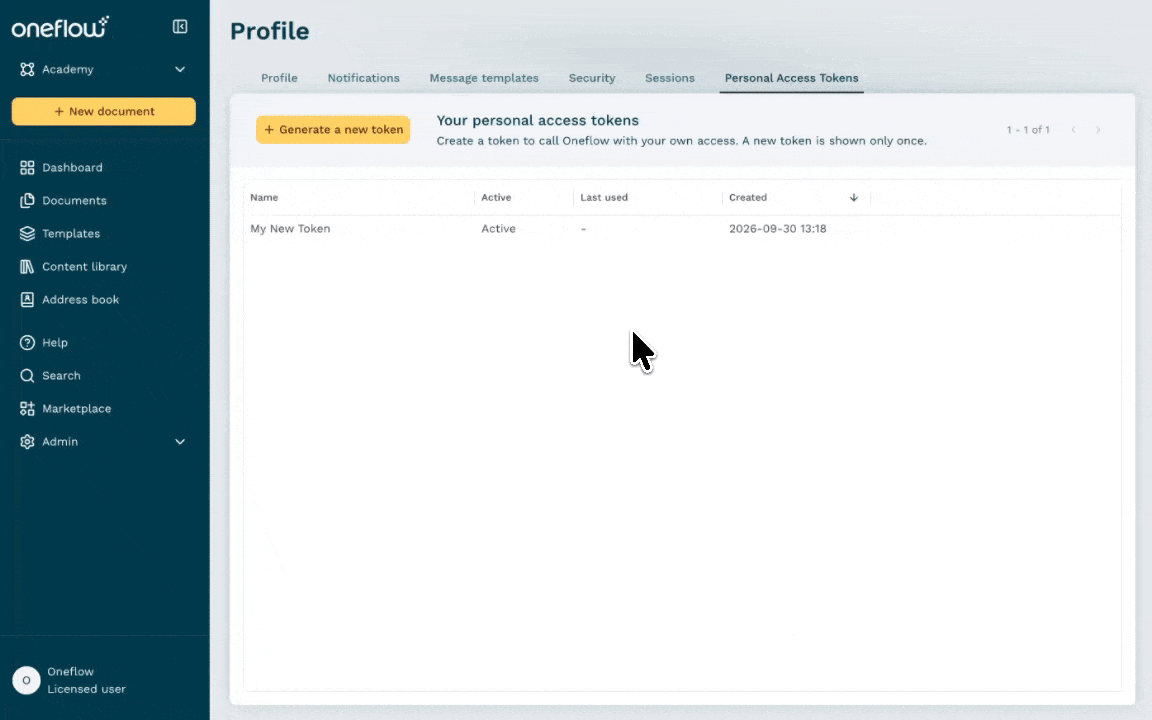Expand the Academy workspace dropdown chevron
The image size is (1152, 720).
pyautogui.click(x=180, y=69)
